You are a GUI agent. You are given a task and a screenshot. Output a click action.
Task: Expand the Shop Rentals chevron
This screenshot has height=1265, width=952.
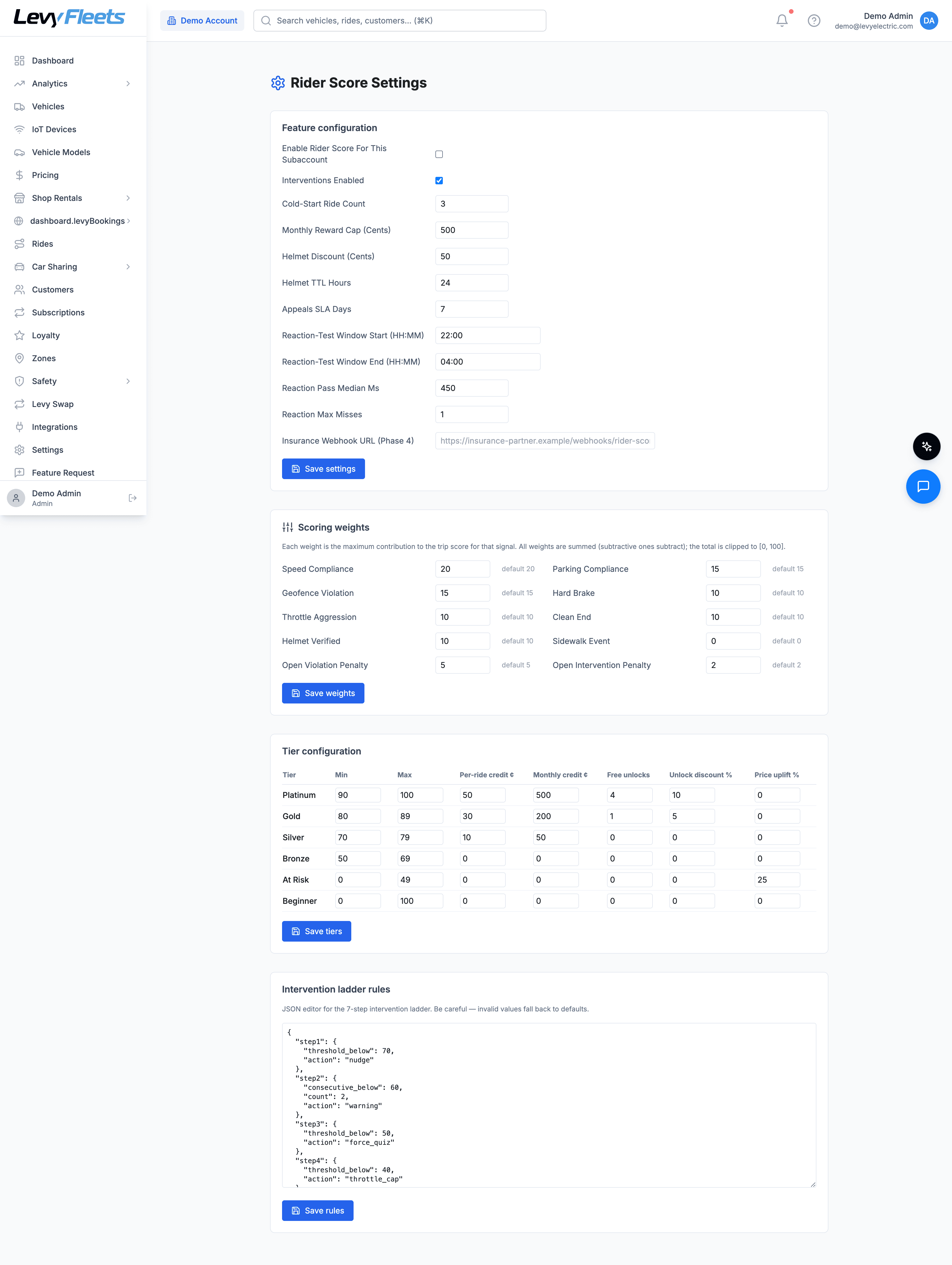128,198
